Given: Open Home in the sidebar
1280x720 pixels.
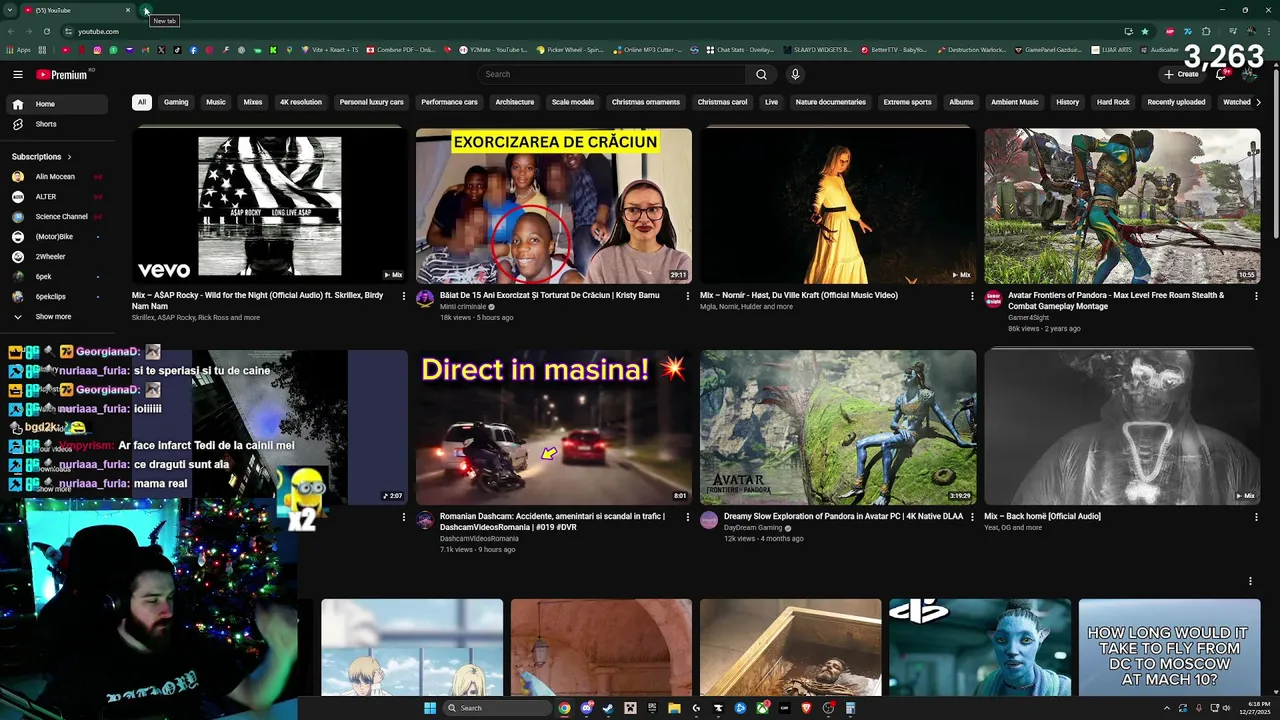Looking at the screenshot, I should coord(58,104).
